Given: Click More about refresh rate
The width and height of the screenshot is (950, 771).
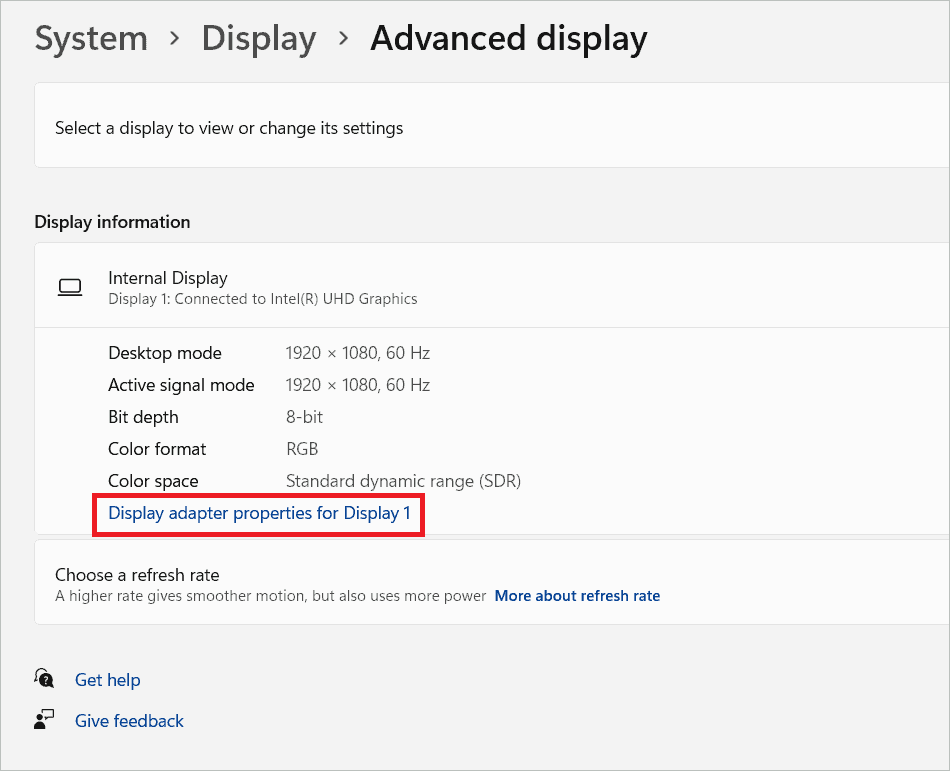Looking at the screenshot, I should 577,595.
